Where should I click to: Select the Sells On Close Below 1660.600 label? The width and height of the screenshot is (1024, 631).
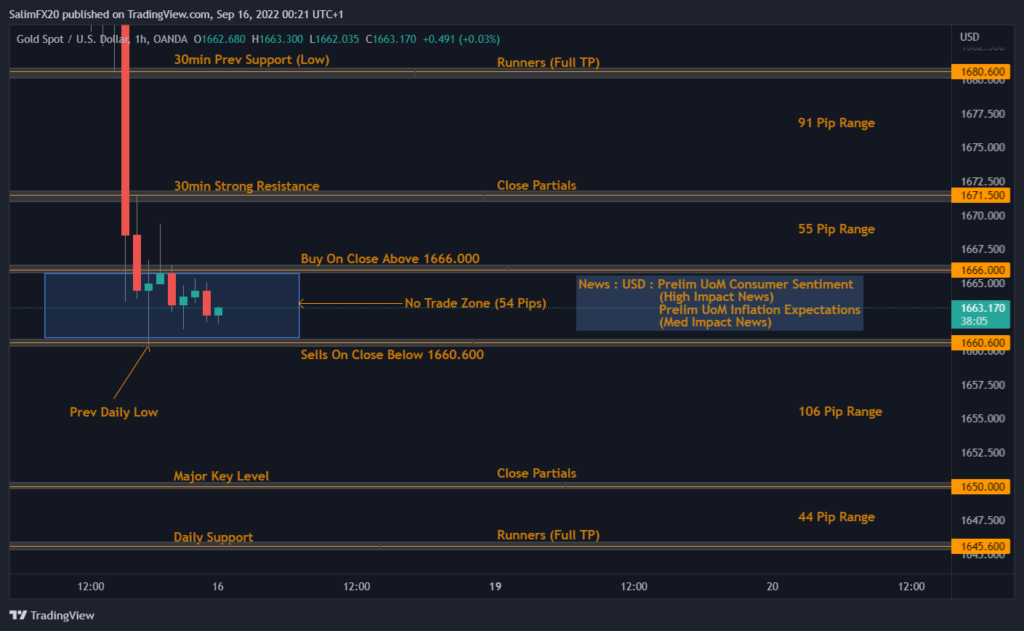pyautogui.click(x=392, y=354)
